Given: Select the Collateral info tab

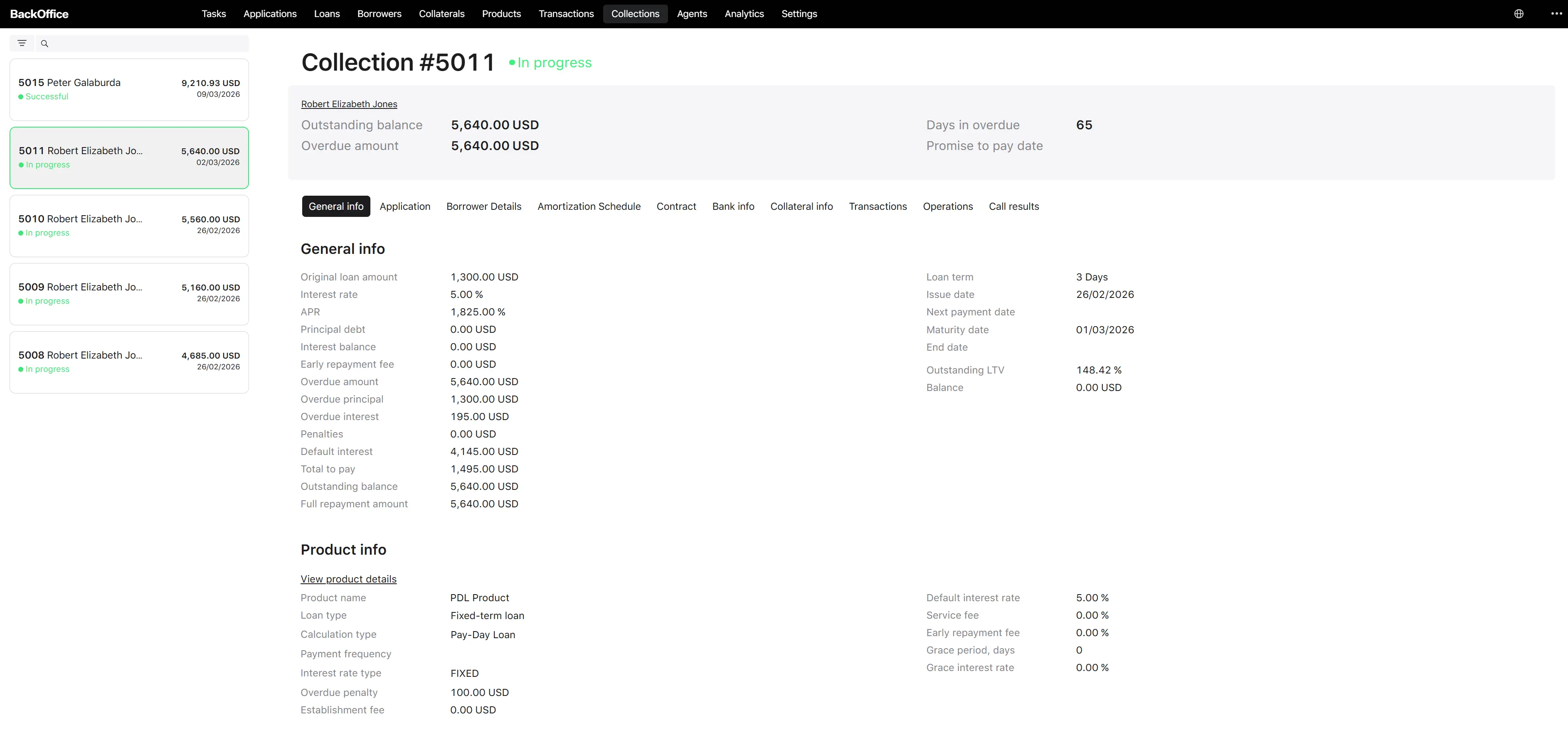Looking at the screenshot, I should click(801, 206).
